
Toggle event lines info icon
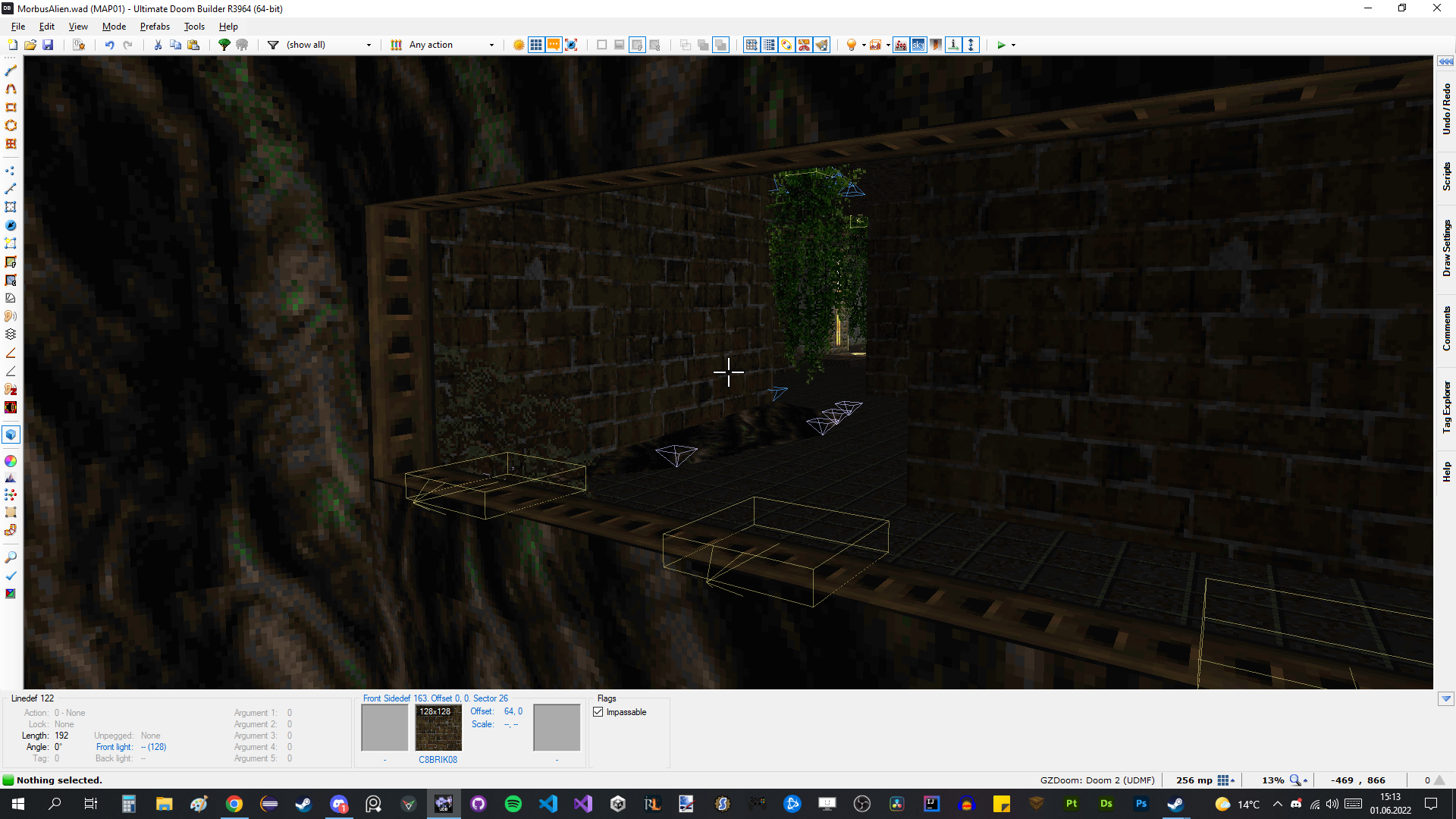pyautogui.click(x=953, y=45)
